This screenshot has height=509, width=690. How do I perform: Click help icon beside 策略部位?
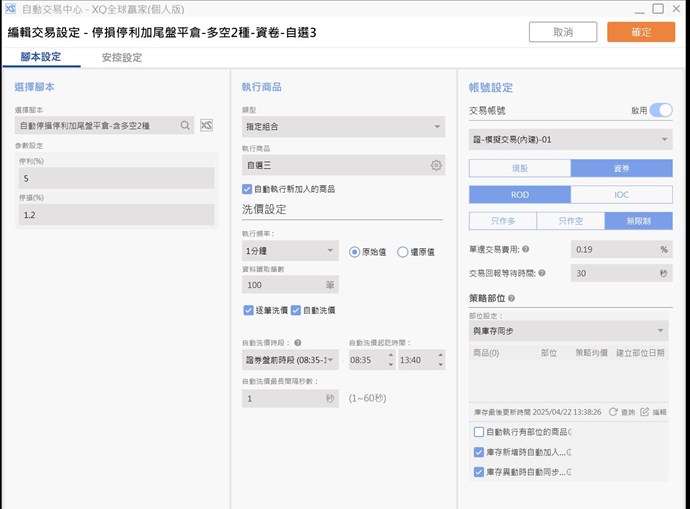click(x=511, y=298)
